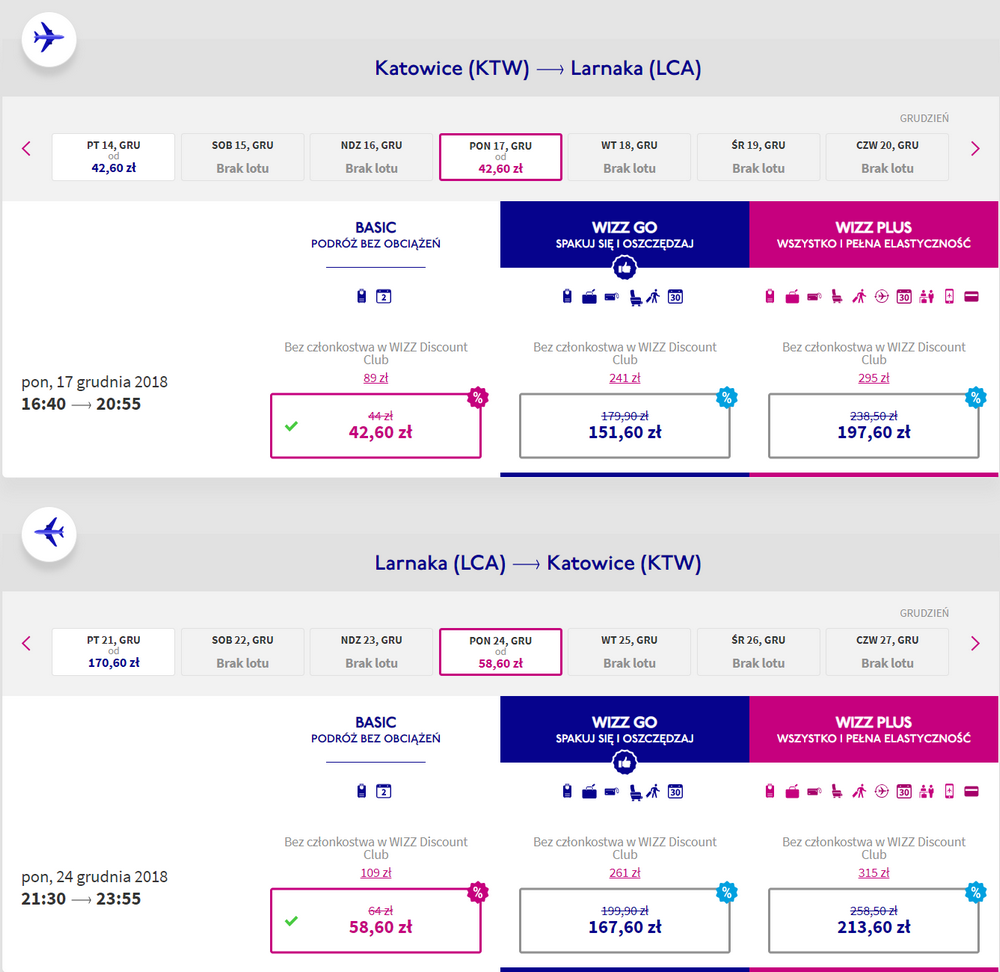Select the BASIC 42,60 zł outbound fare
This screenshot has height=972, width=1000.
click(x=376, y=425)
